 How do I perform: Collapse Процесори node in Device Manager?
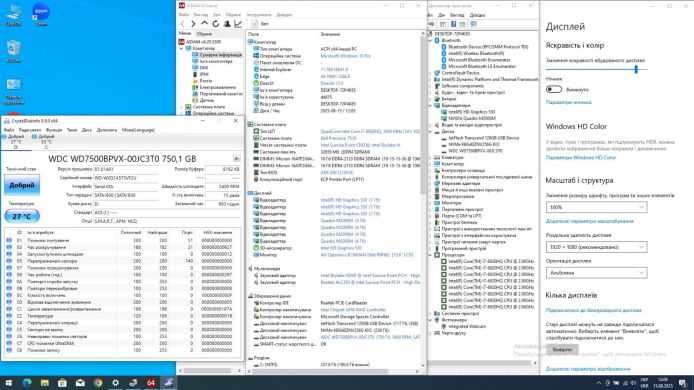point(430,255)
